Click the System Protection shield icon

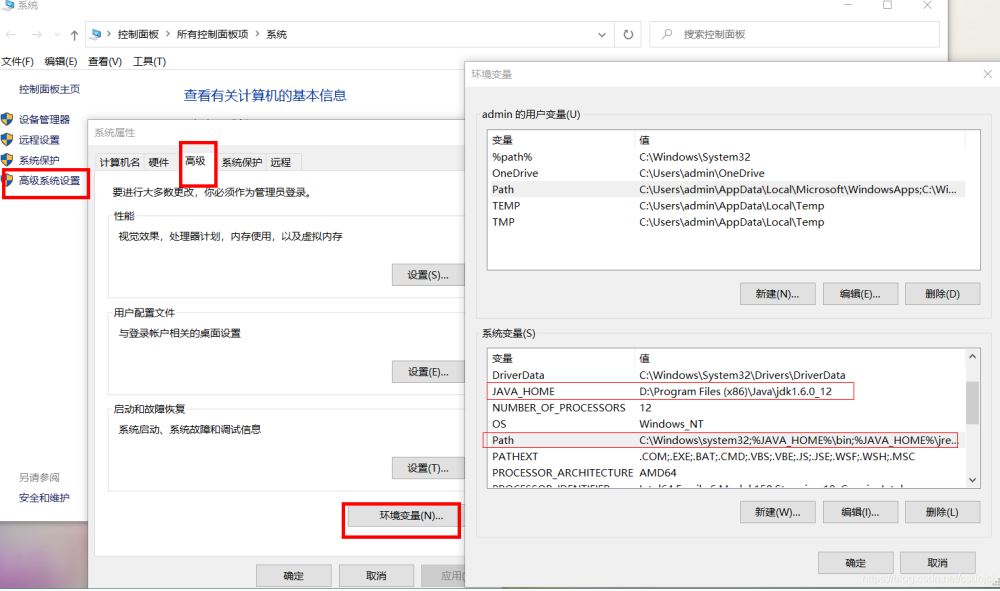(x=7, y=160)
